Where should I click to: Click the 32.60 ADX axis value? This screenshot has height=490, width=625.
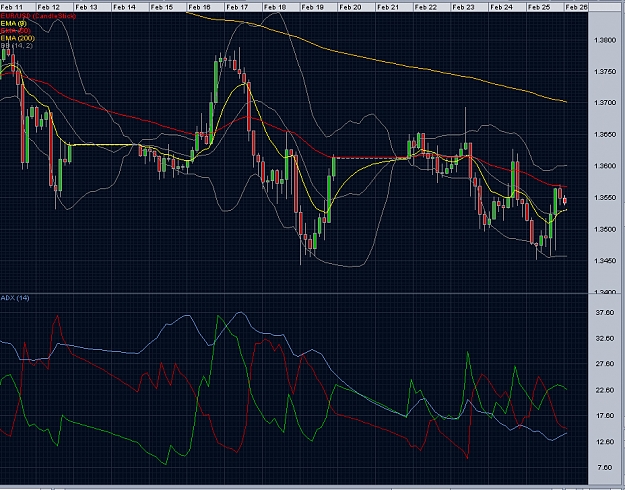point(605,338)
